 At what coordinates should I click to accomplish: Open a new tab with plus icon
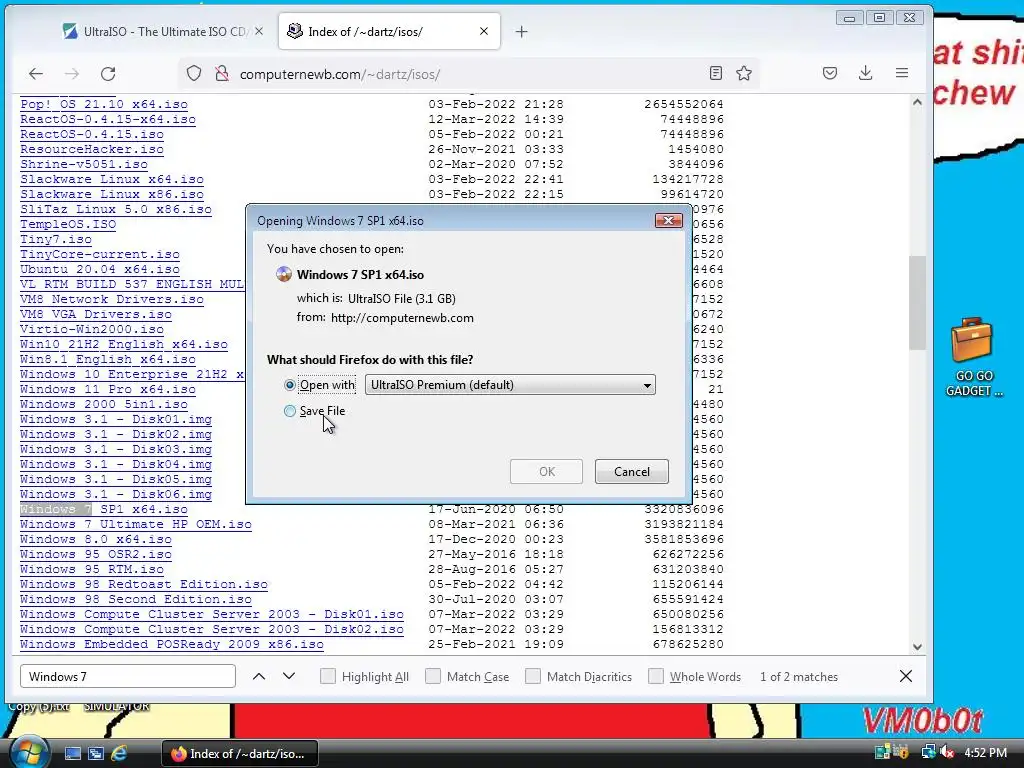pos(521,31)
